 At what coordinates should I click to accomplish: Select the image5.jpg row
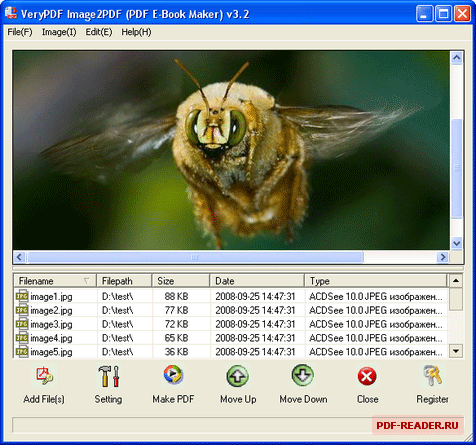tap(230, 352)
